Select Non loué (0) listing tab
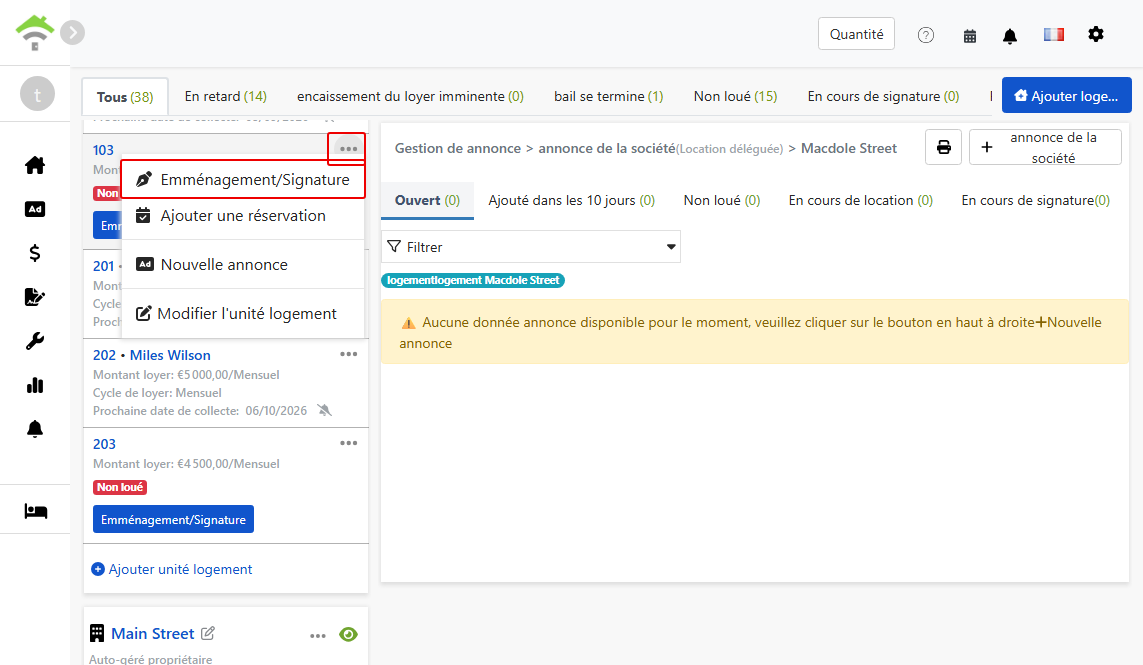Screen dimensions: 1143x665 722,201
